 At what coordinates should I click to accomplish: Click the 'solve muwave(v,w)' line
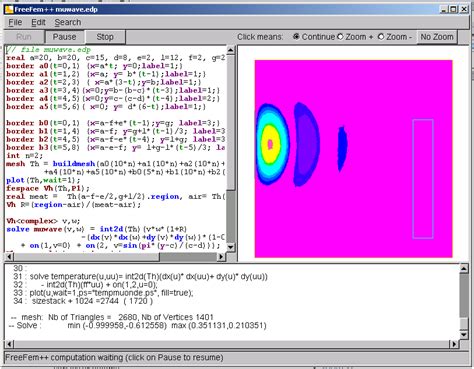pos(97,229)
